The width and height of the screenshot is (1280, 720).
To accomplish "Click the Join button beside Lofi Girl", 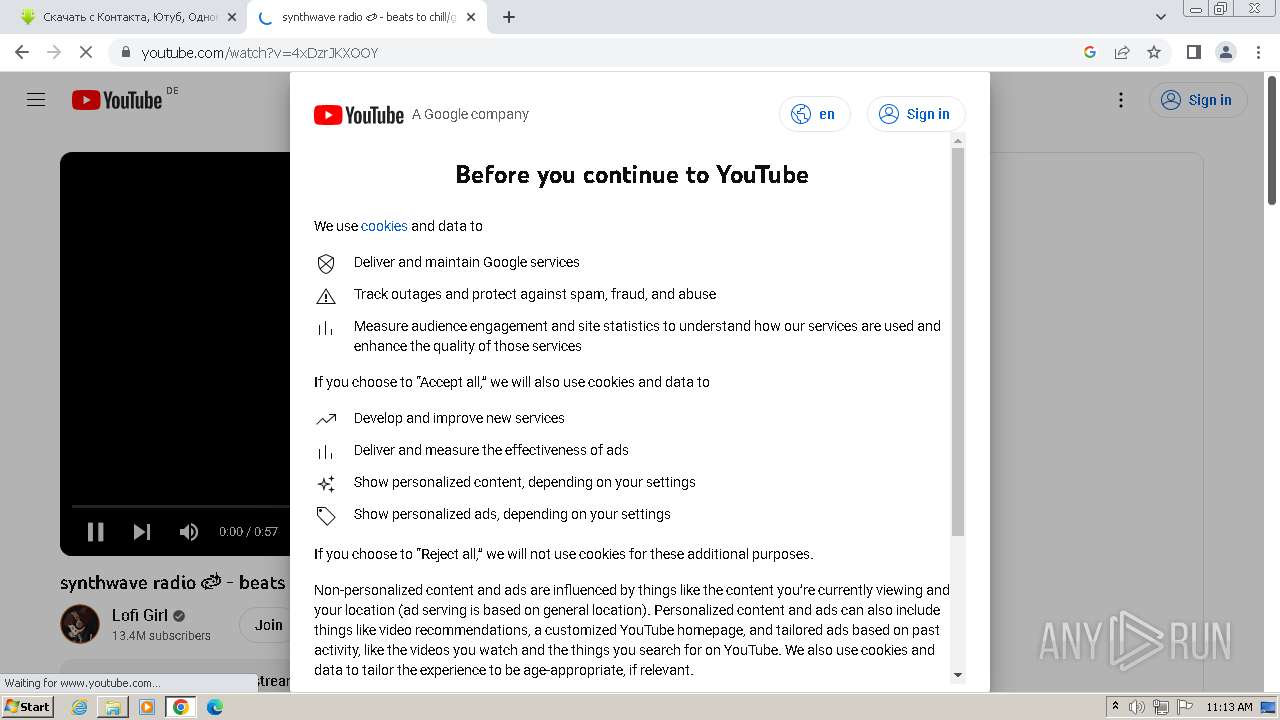I will click(x=268, y=625).
